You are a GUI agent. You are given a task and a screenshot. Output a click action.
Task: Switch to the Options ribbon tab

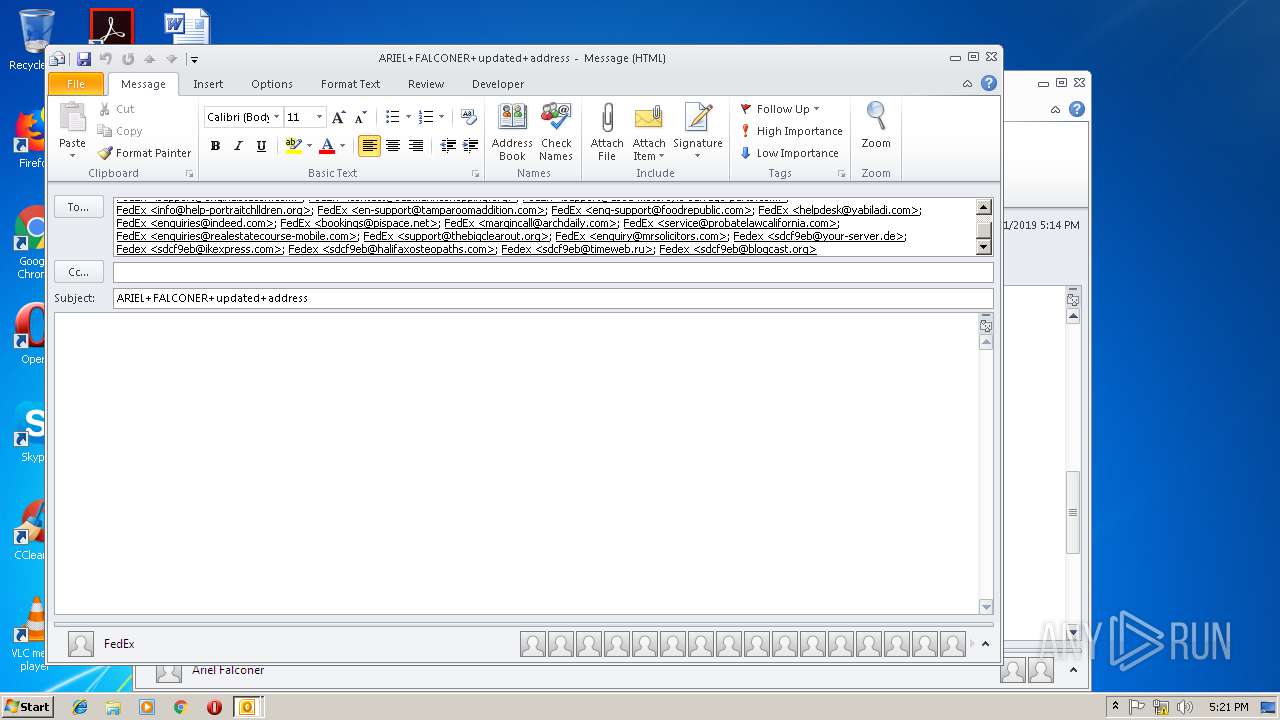(x=272, y=84)
